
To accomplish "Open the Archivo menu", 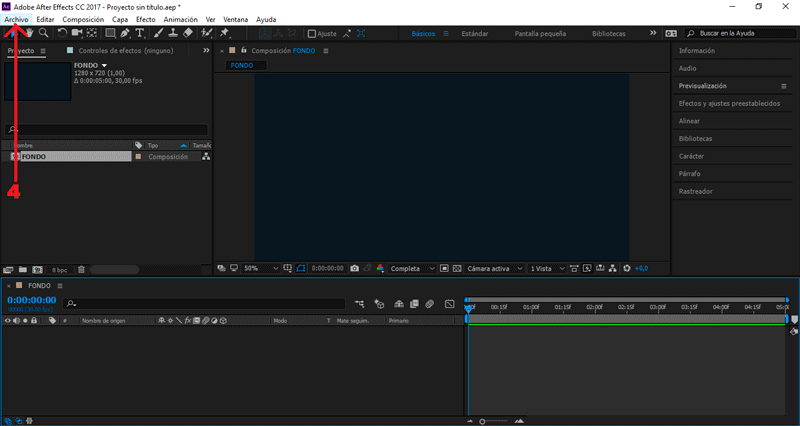I will click(16, 19).
